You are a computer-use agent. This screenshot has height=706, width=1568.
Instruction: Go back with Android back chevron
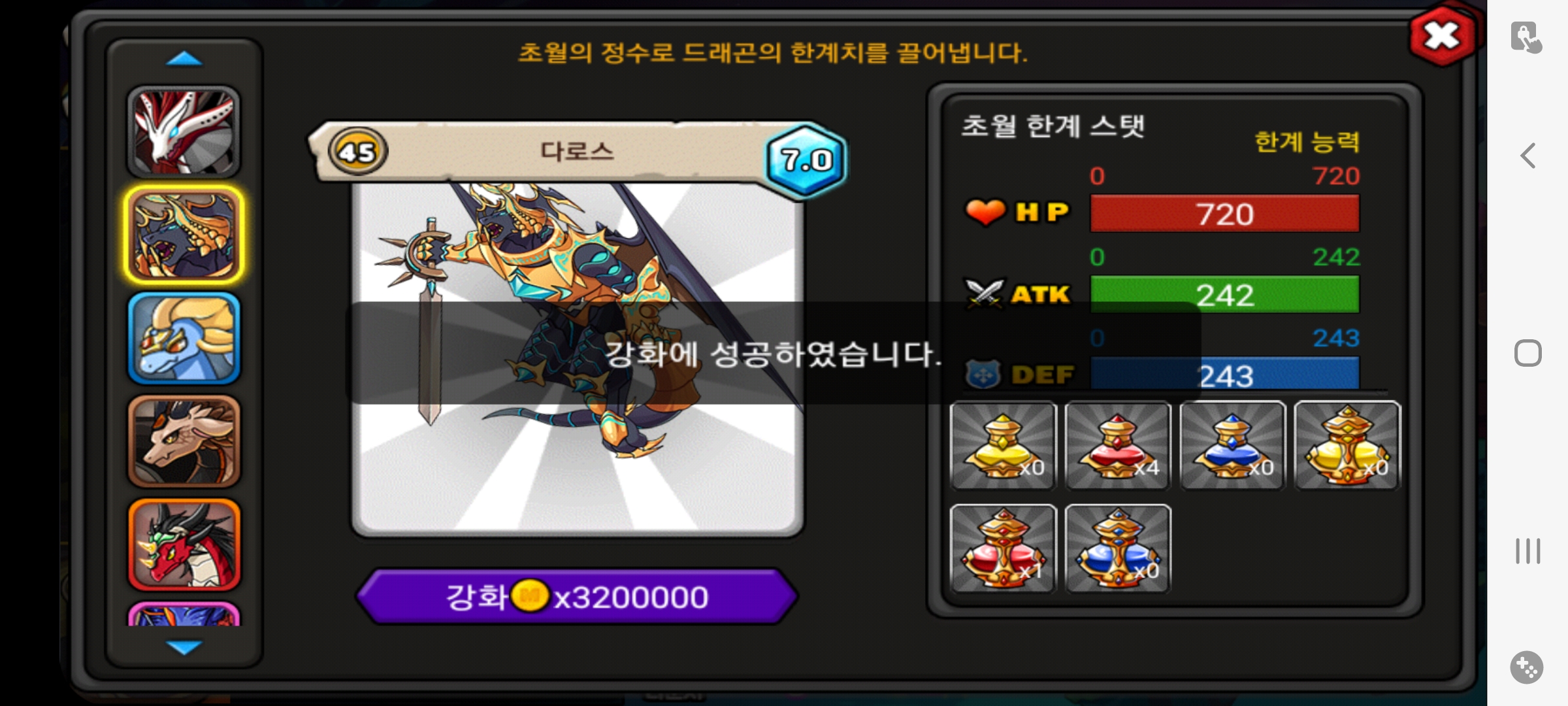pos(1527,156)
